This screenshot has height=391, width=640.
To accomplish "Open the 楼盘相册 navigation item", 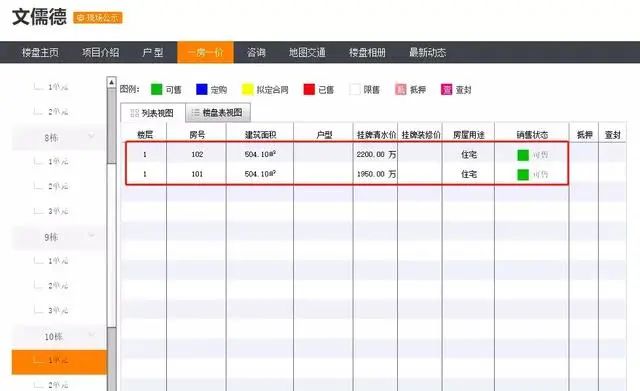I will coord(367,52).
